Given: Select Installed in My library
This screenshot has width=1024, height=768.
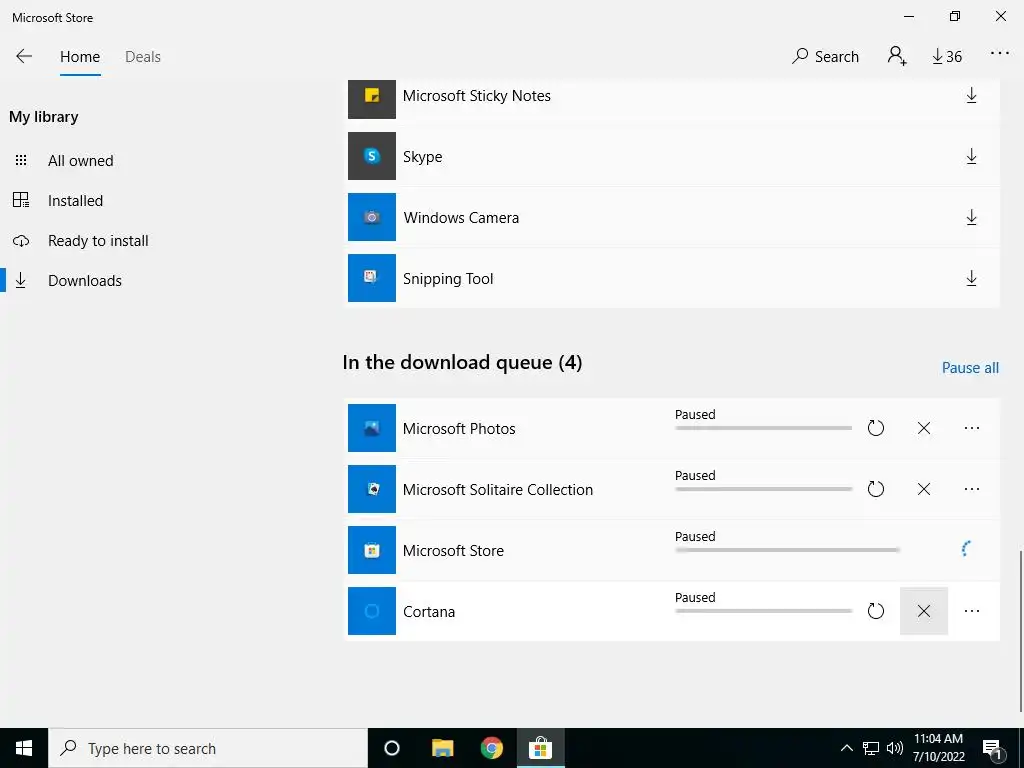Looking at the screenshot, I should pos(75,200).
